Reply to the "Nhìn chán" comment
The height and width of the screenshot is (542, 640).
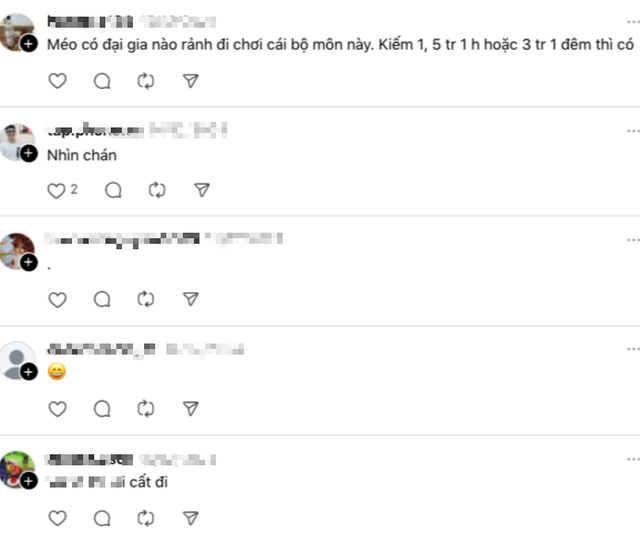coord(113,190)
